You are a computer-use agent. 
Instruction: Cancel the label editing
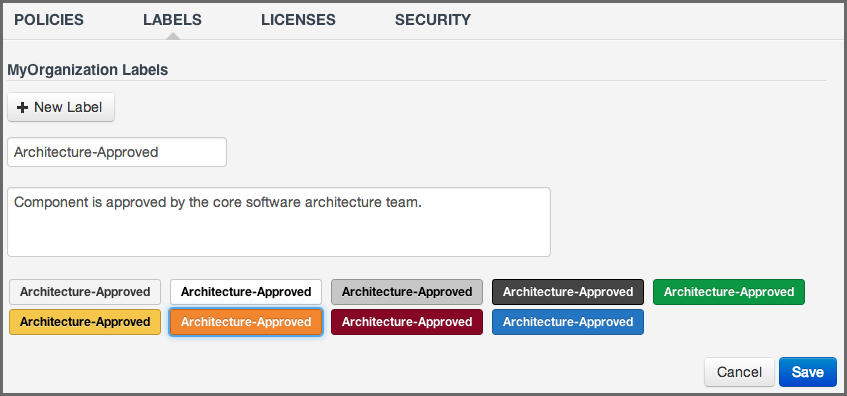(x=739, y=372)
